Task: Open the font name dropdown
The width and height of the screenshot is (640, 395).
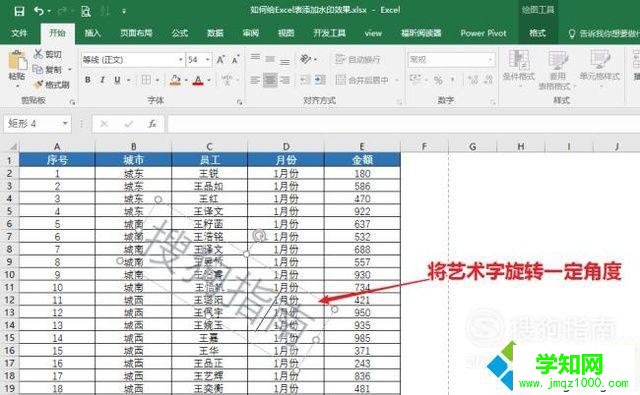Action: tap(180, 60)
